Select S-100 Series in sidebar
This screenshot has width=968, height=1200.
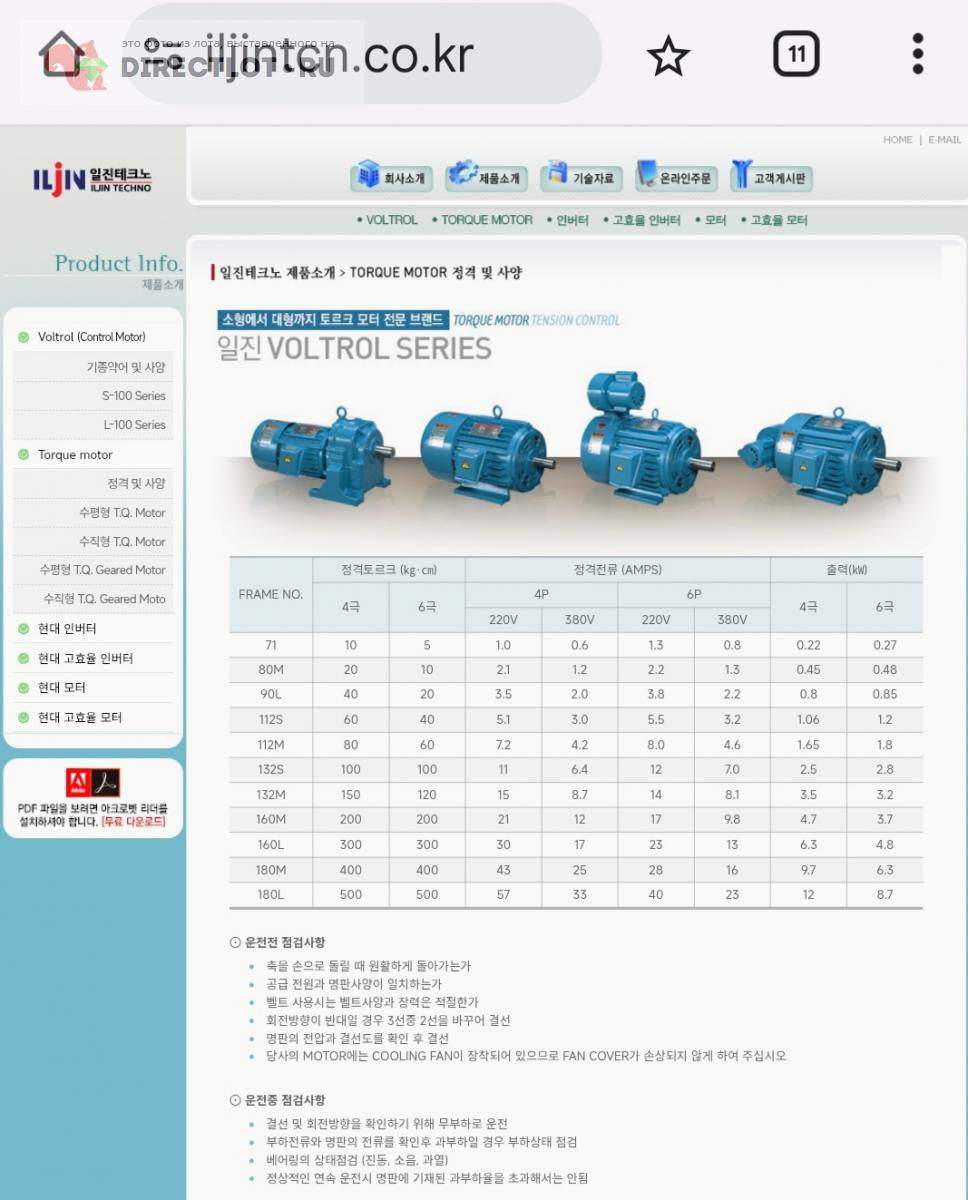[133, 396]
